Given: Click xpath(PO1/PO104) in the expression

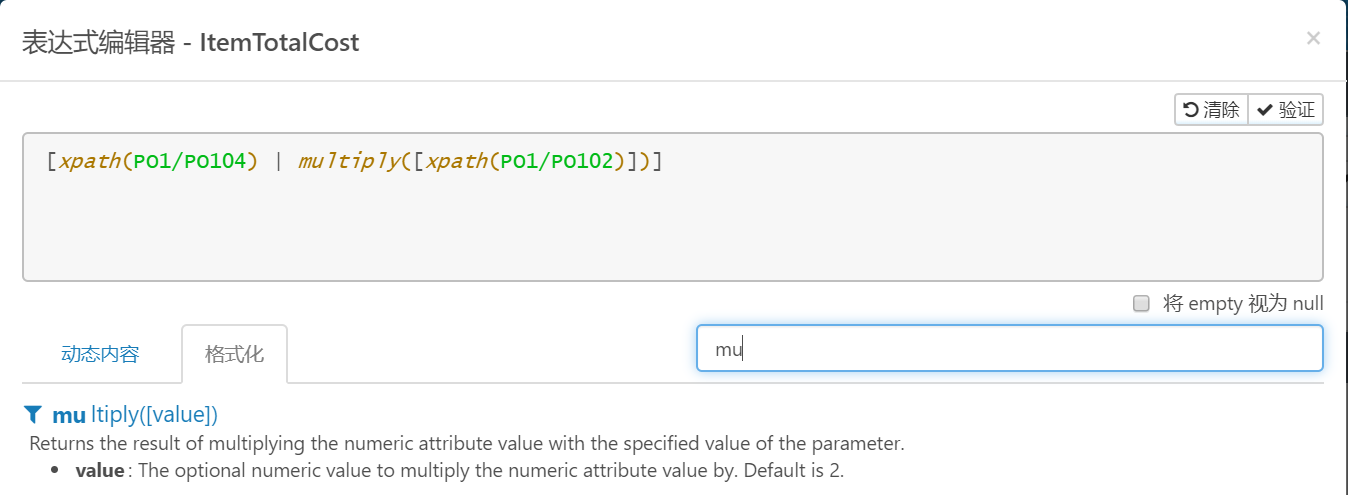Looking at the screenshot, I should (x=158, y=161).
